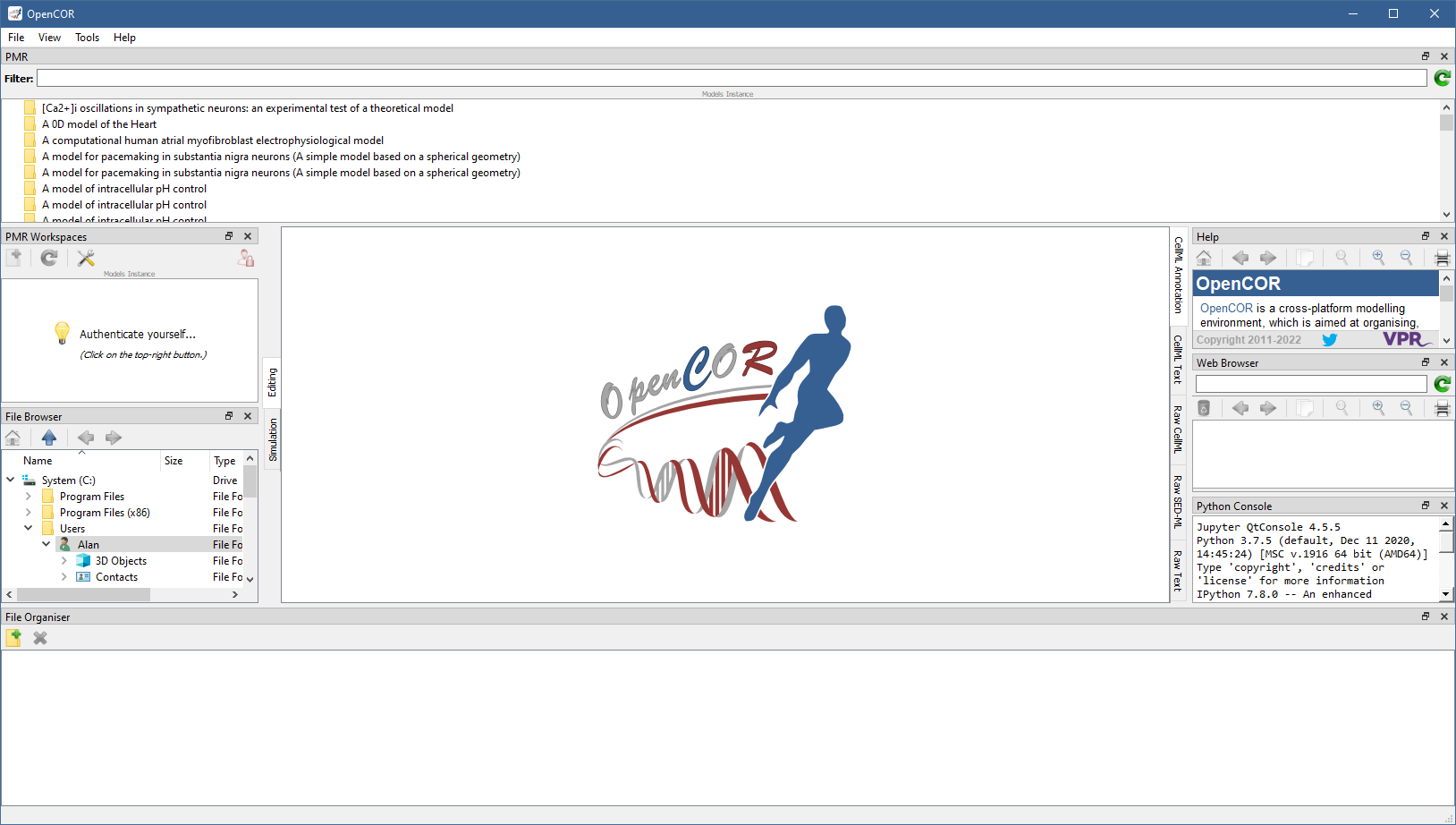Click the PMR Filter text field

(731, 79)
